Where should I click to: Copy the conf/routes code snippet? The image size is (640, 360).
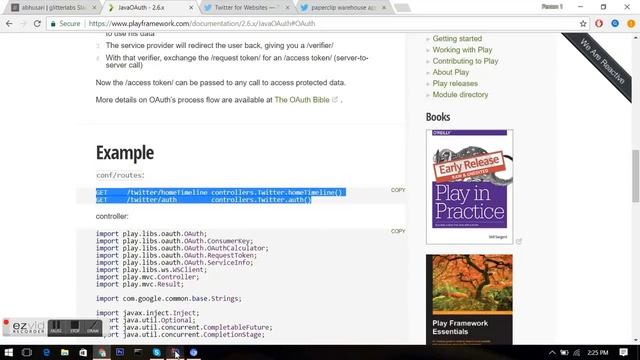(398, 190)
